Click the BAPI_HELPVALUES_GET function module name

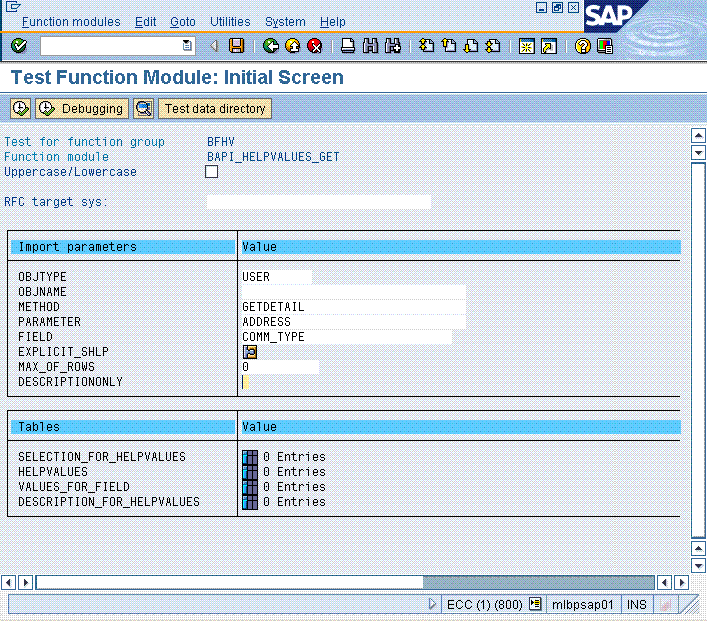click(x=273, y=157)
